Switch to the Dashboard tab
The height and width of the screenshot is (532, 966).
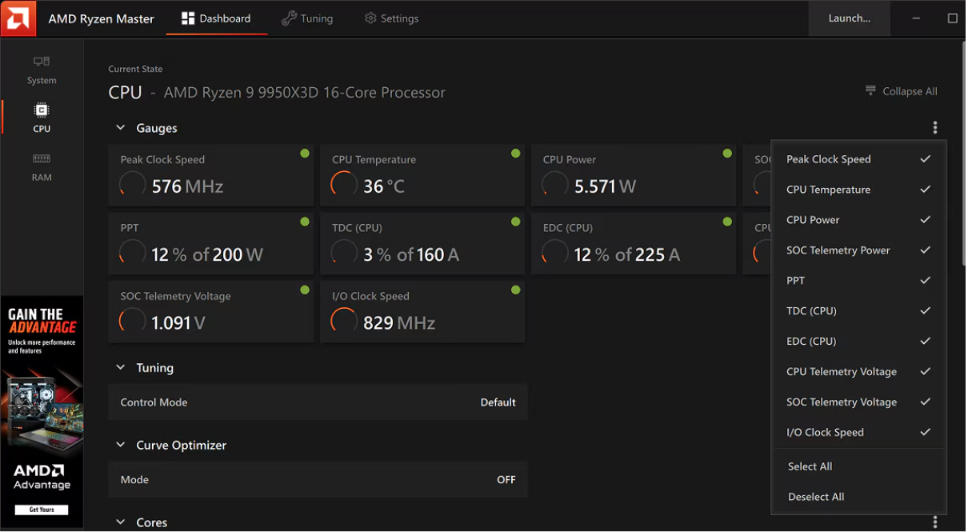[216, 18]
